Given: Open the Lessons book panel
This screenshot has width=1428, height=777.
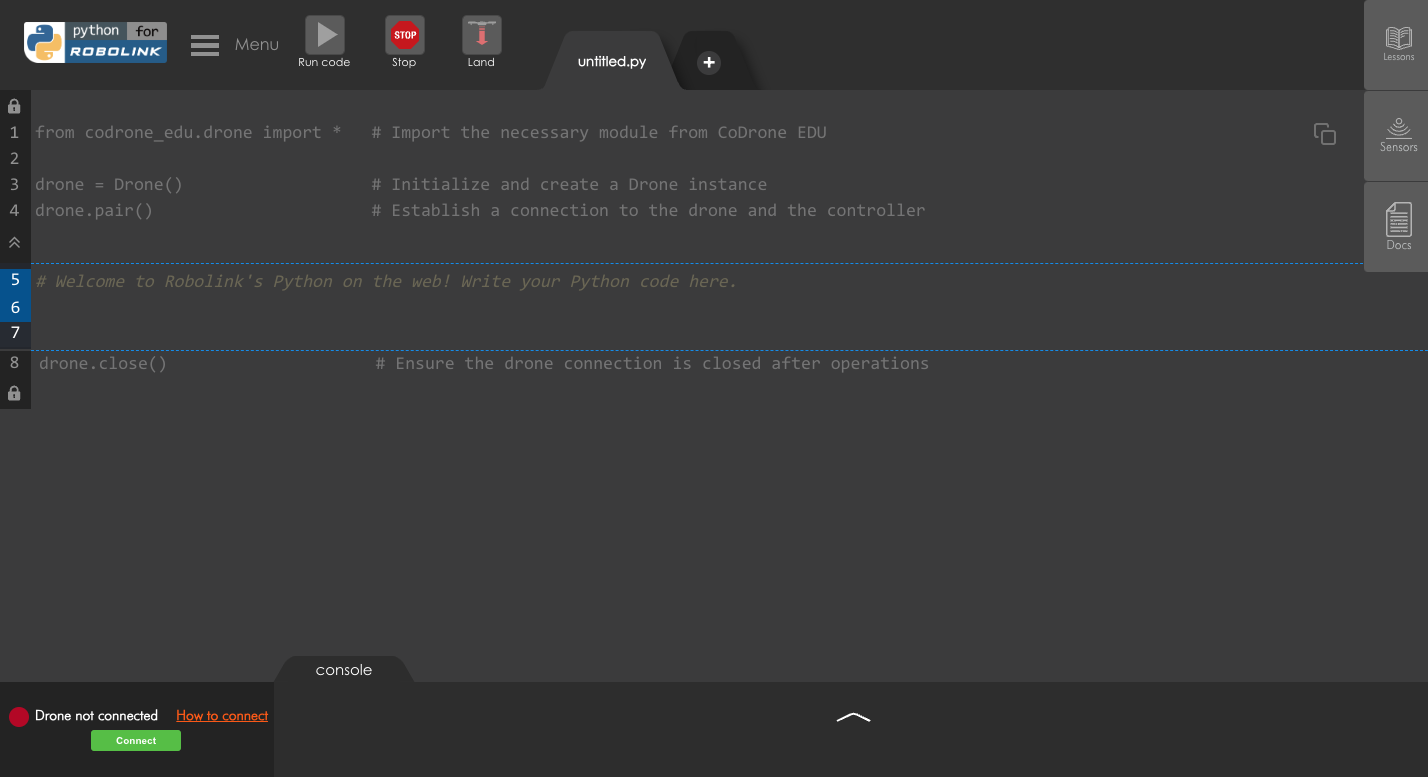Looking at the screenshot, I should click(1398, 44).
